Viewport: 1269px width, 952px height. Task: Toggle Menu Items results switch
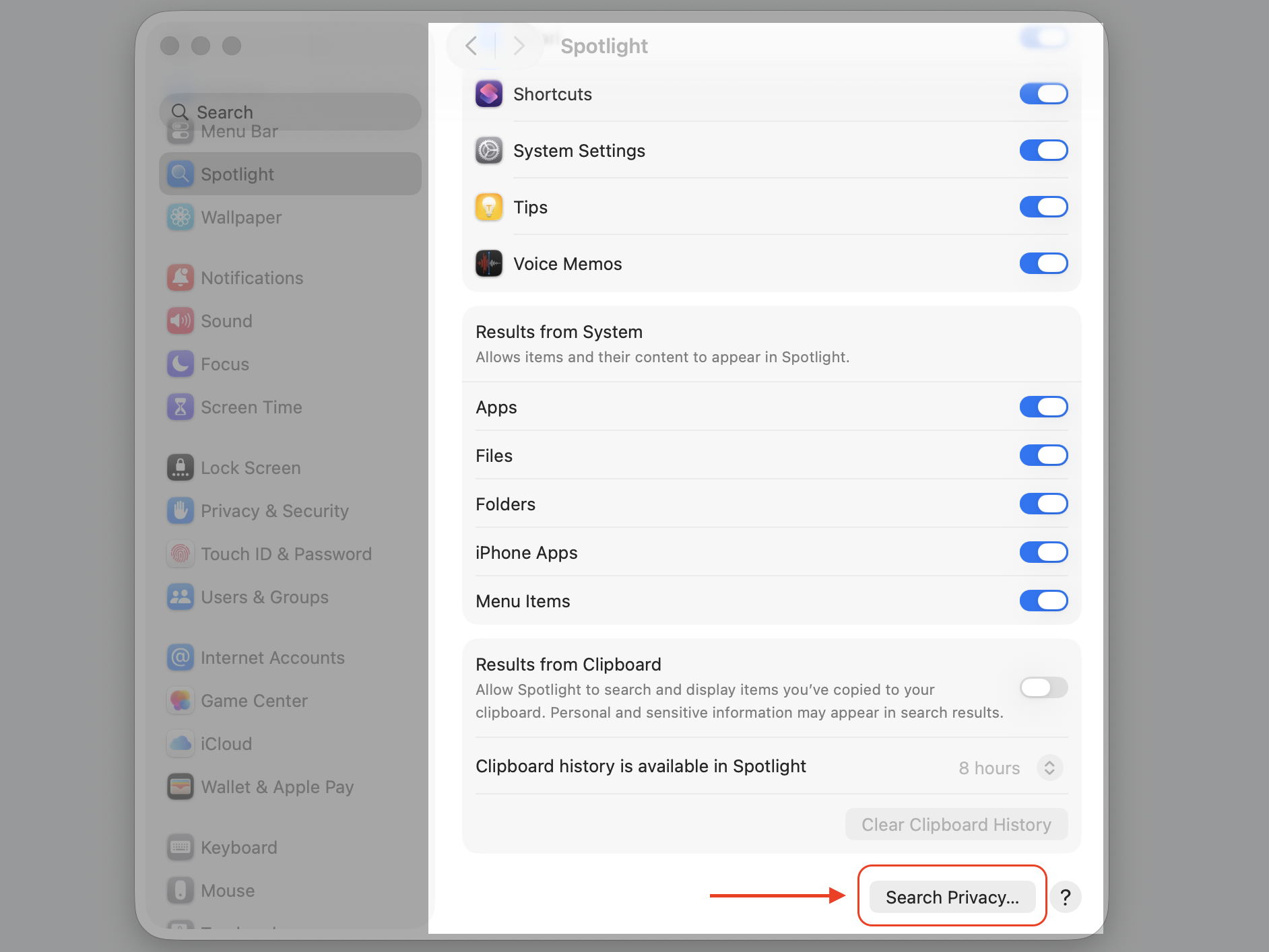point(1043,601)
